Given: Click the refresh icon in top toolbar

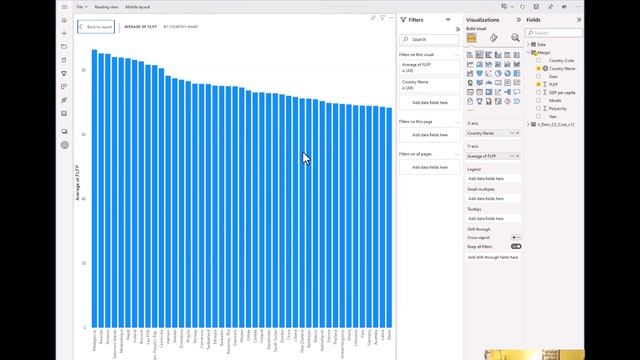Looking at the screenshot, I should click(522, 7).
